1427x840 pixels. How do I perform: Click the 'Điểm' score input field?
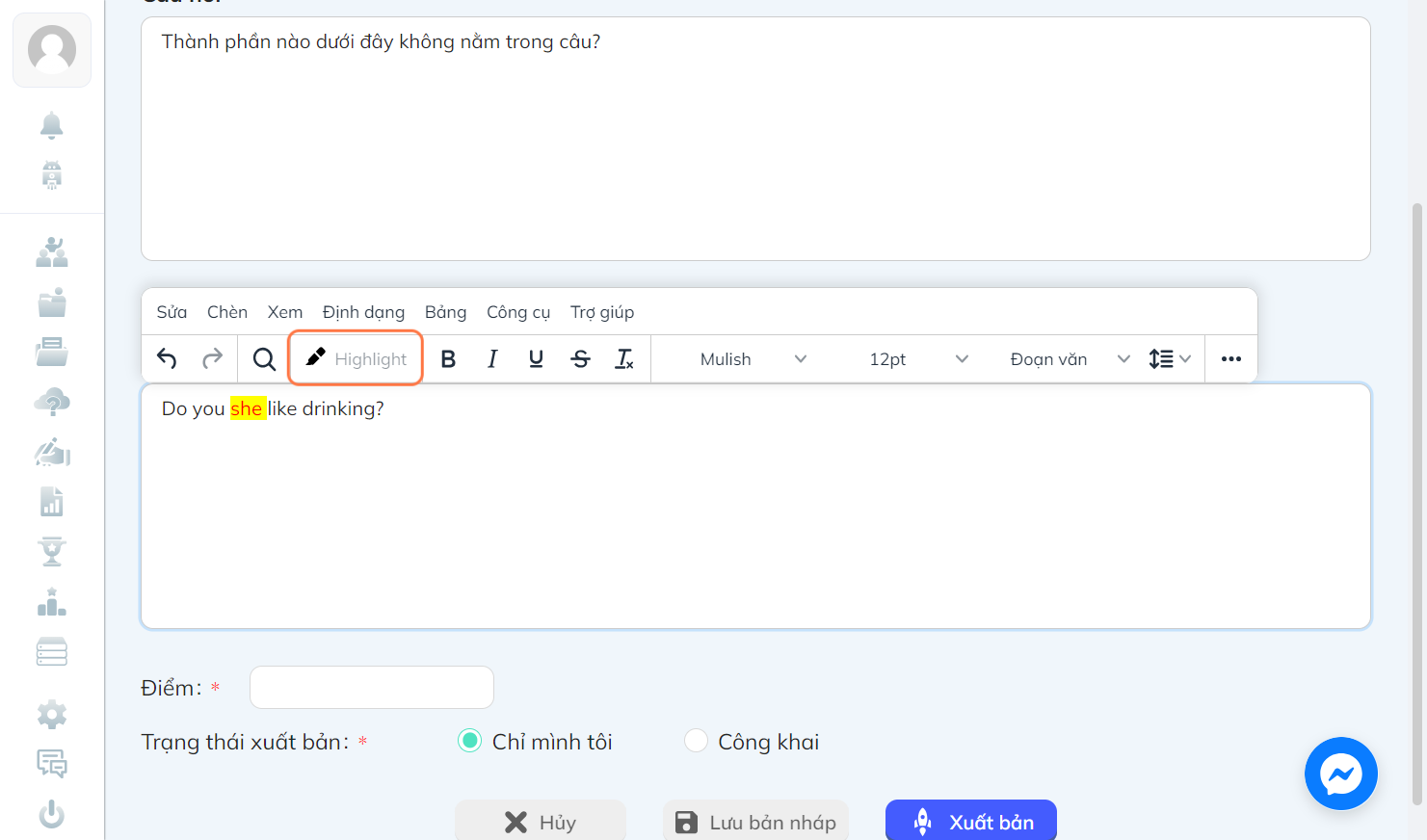coord(372,688)
